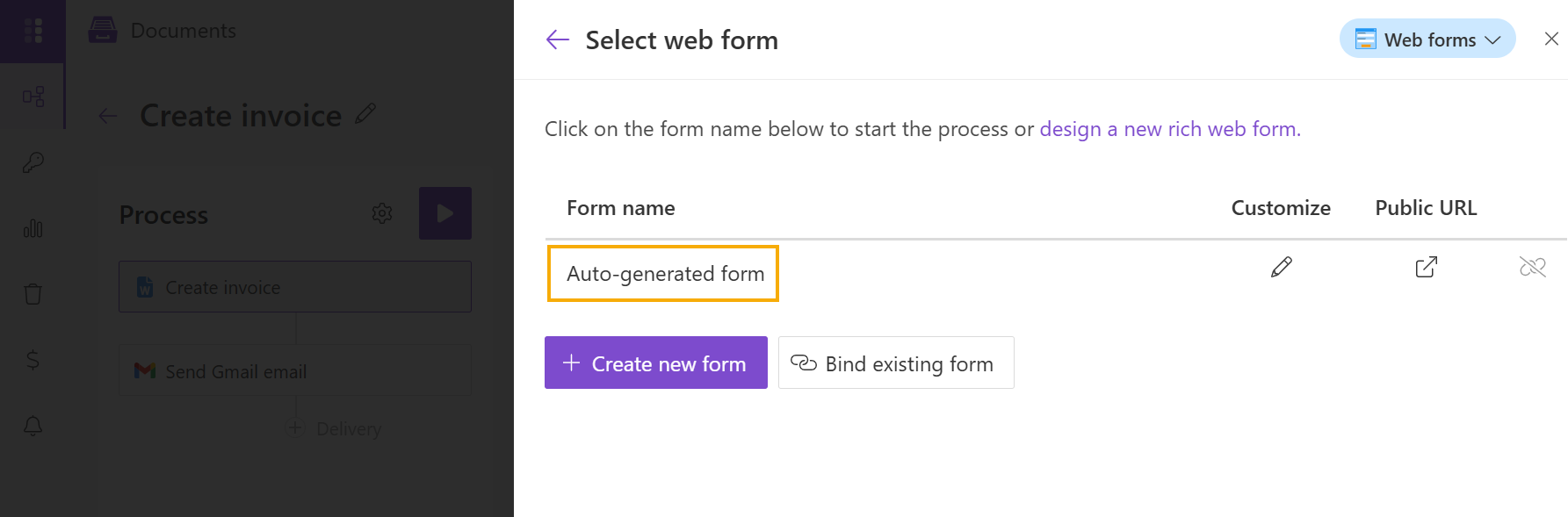The image size is (1568, 517).
Task: Go back using the purple back arrow
Action: click(557, 39)
